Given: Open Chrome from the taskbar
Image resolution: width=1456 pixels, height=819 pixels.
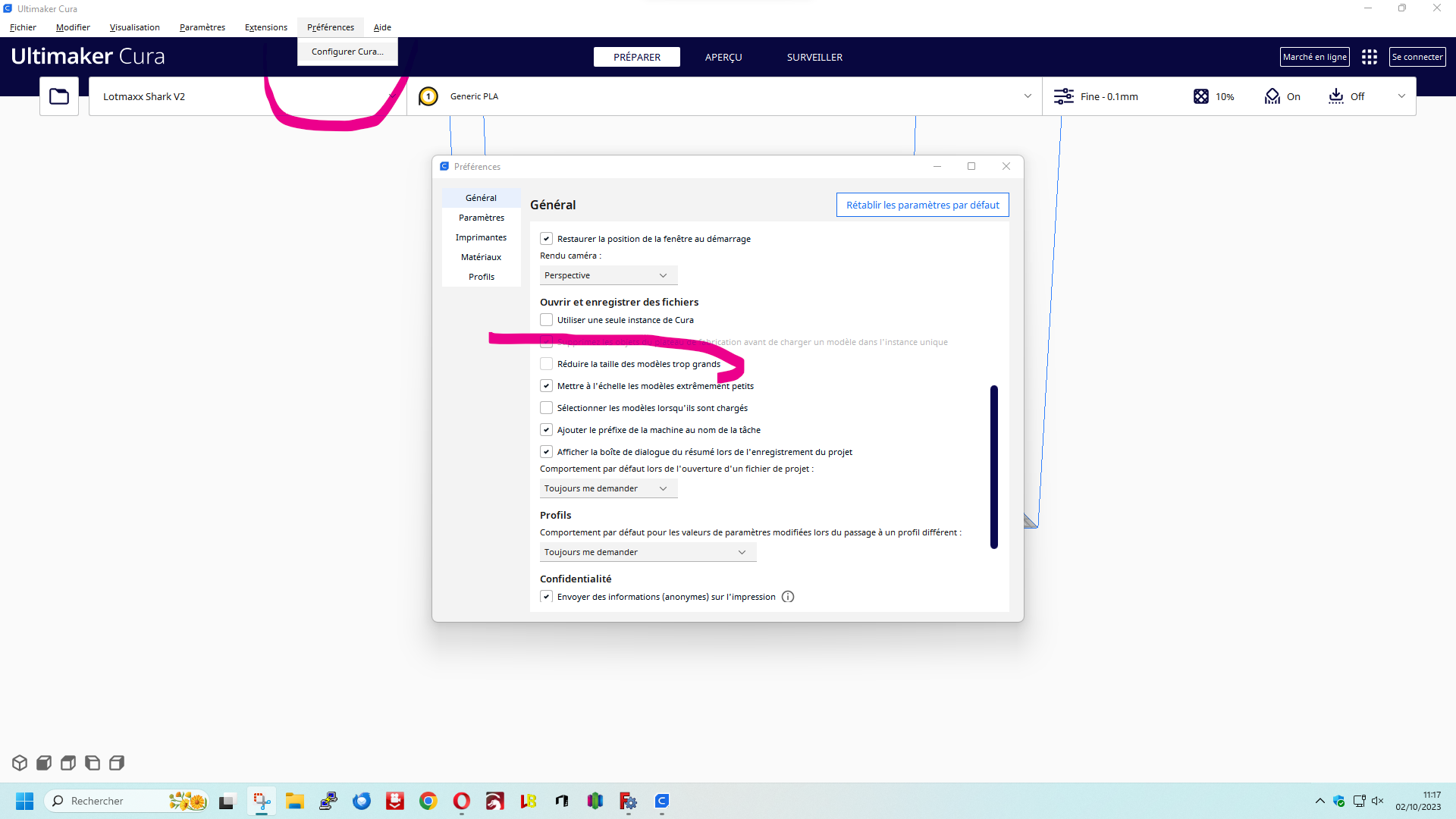Looking at the screenshot, I should point(428,801).
